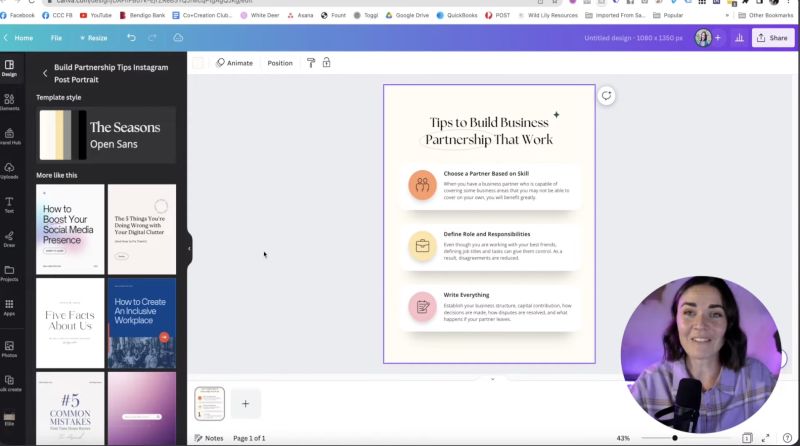
Task: Open the YouTube bookmark
Action: (96, 15)
